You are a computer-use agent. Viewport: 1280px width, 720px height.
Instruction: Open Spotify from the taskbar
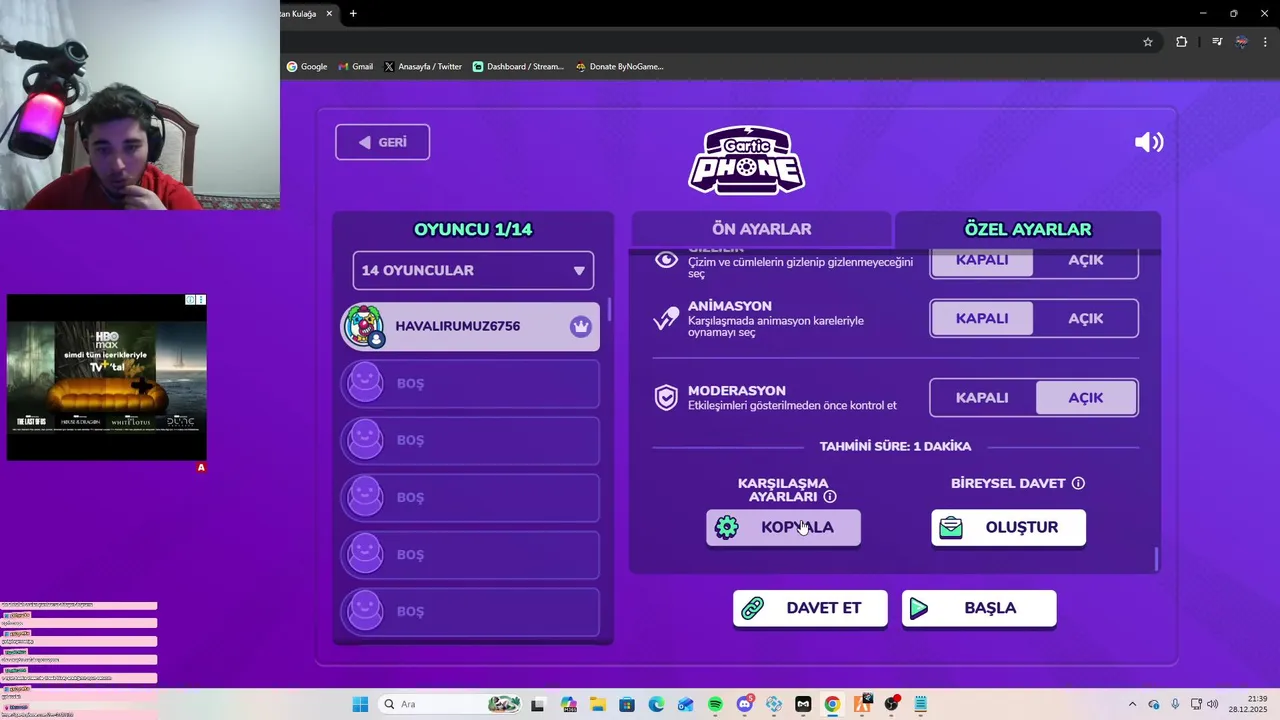[715, 704]
